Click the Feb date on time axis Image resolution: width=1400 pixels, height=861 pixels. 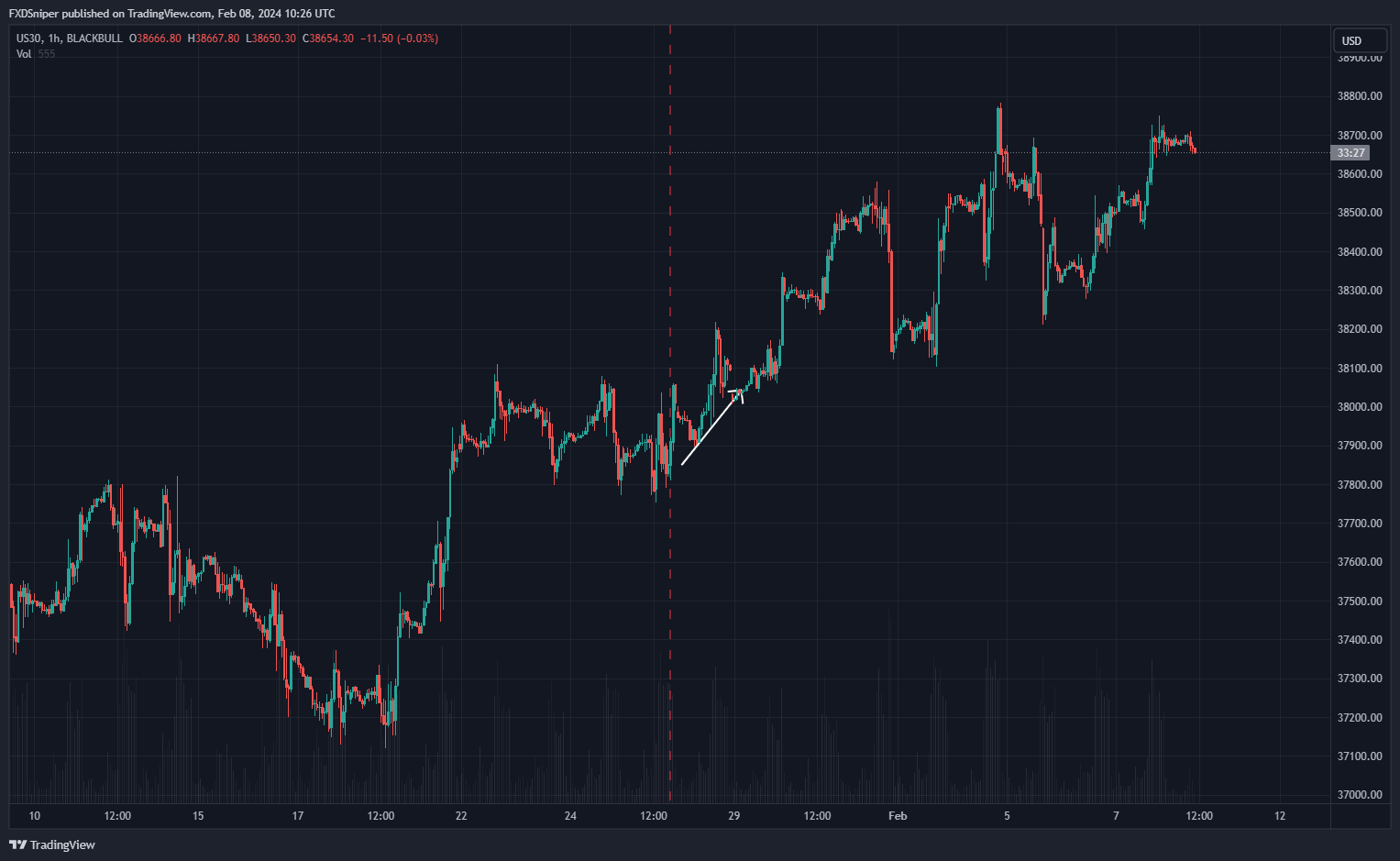(x=898, y=816)
